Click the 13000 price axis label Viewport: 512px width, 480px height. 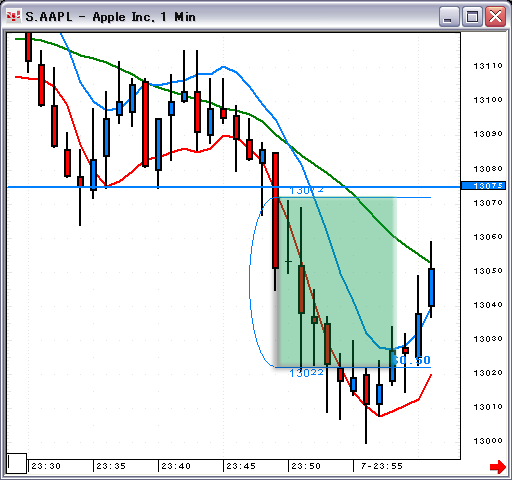pos(488,441)
